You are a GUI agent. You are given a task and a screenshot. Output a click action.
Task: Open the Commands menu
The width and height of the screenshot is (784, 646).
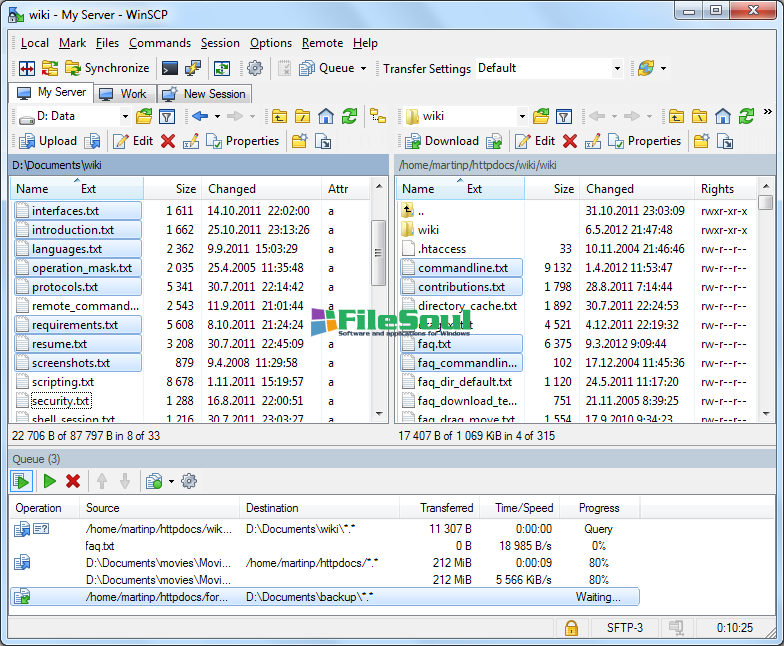coord(159,43)
